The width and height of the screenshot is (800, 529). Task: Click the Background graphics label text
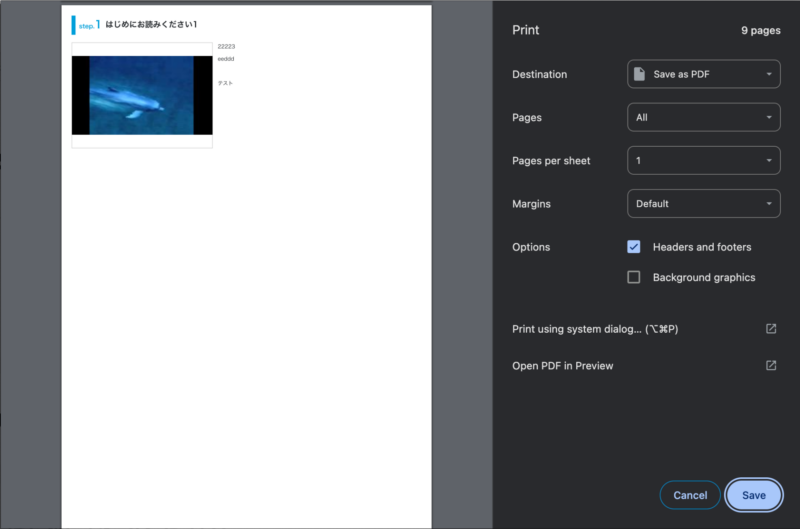pos(703,278)
